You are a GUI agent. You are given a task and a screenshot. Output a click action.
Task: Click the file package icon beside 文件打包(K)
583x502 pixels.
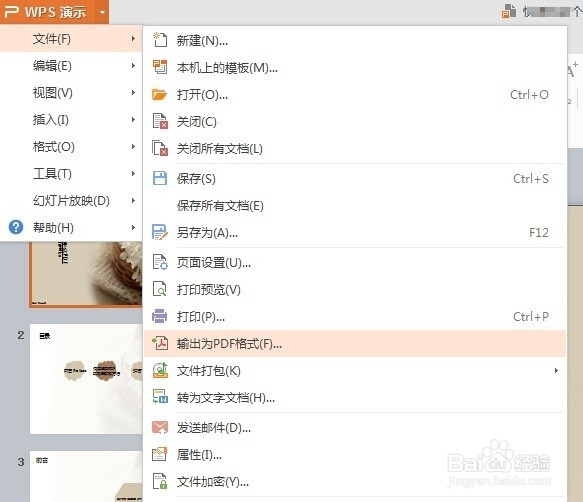[x=160, y=370]
